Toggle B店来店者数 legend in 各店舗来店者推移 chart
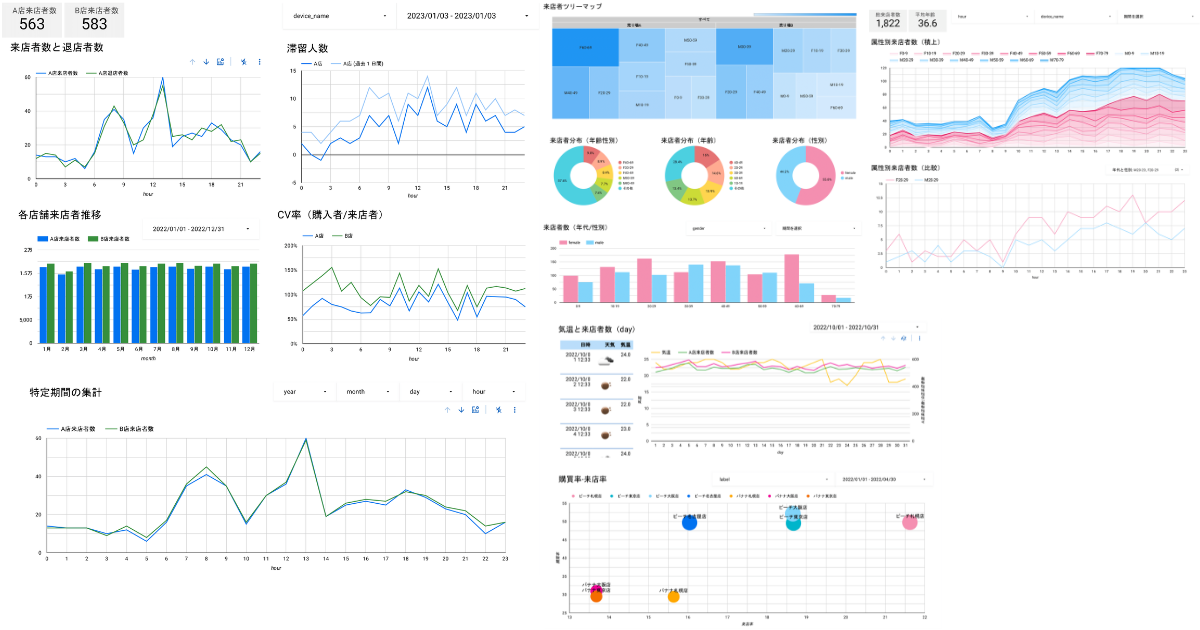This screenshot has height=630, width=1200. [107, 240]
